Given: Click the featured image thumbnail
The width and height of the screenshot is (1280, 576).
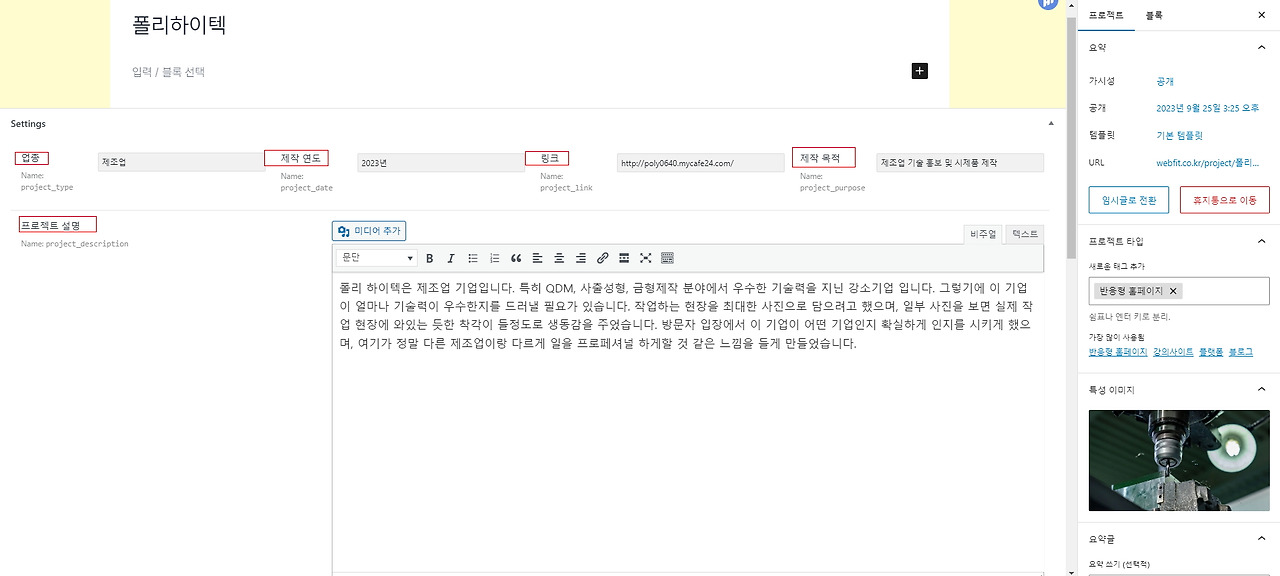Looking at the screenshot, I should [1179, 460].
